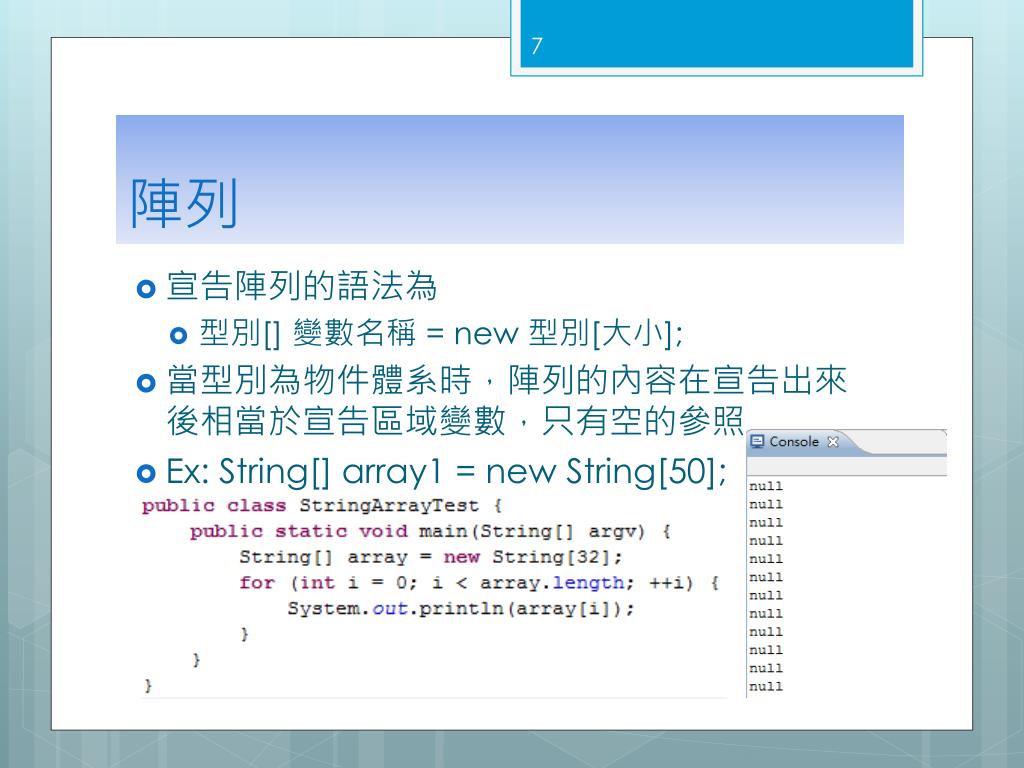
Task: Click the for loop code line
Action: [479, 583]
